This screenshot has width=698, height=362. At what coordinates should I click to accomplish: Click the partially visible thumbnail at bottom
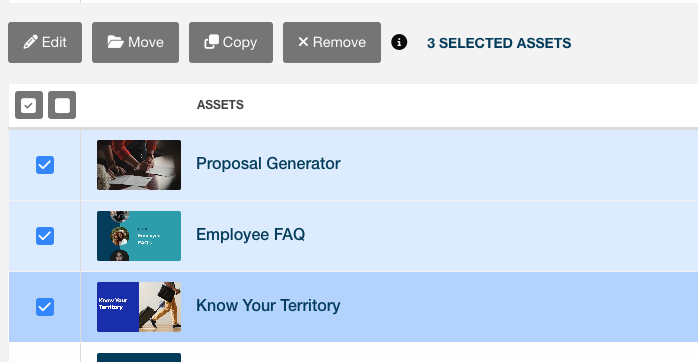[x=139, y=358]
